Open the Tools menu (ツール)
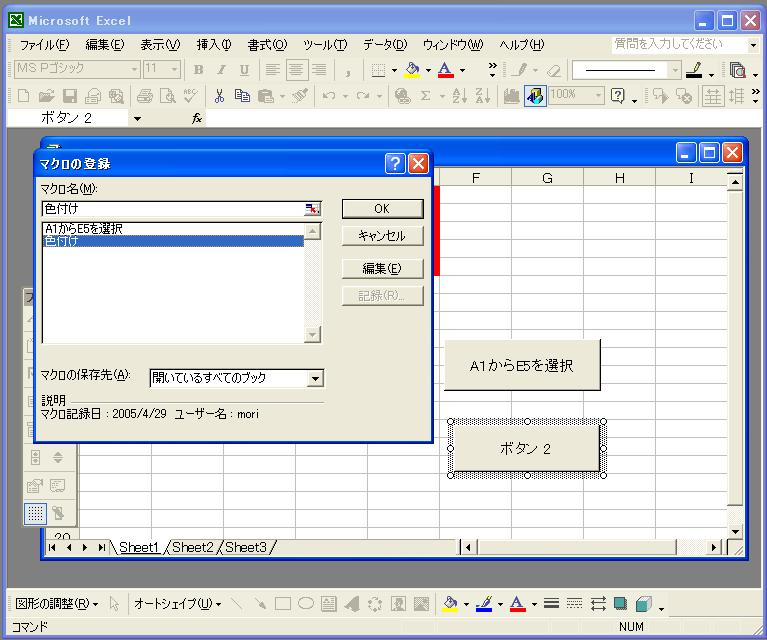This screenshot has height=640, width=767. pyautogui.click(x=325, y=45)
